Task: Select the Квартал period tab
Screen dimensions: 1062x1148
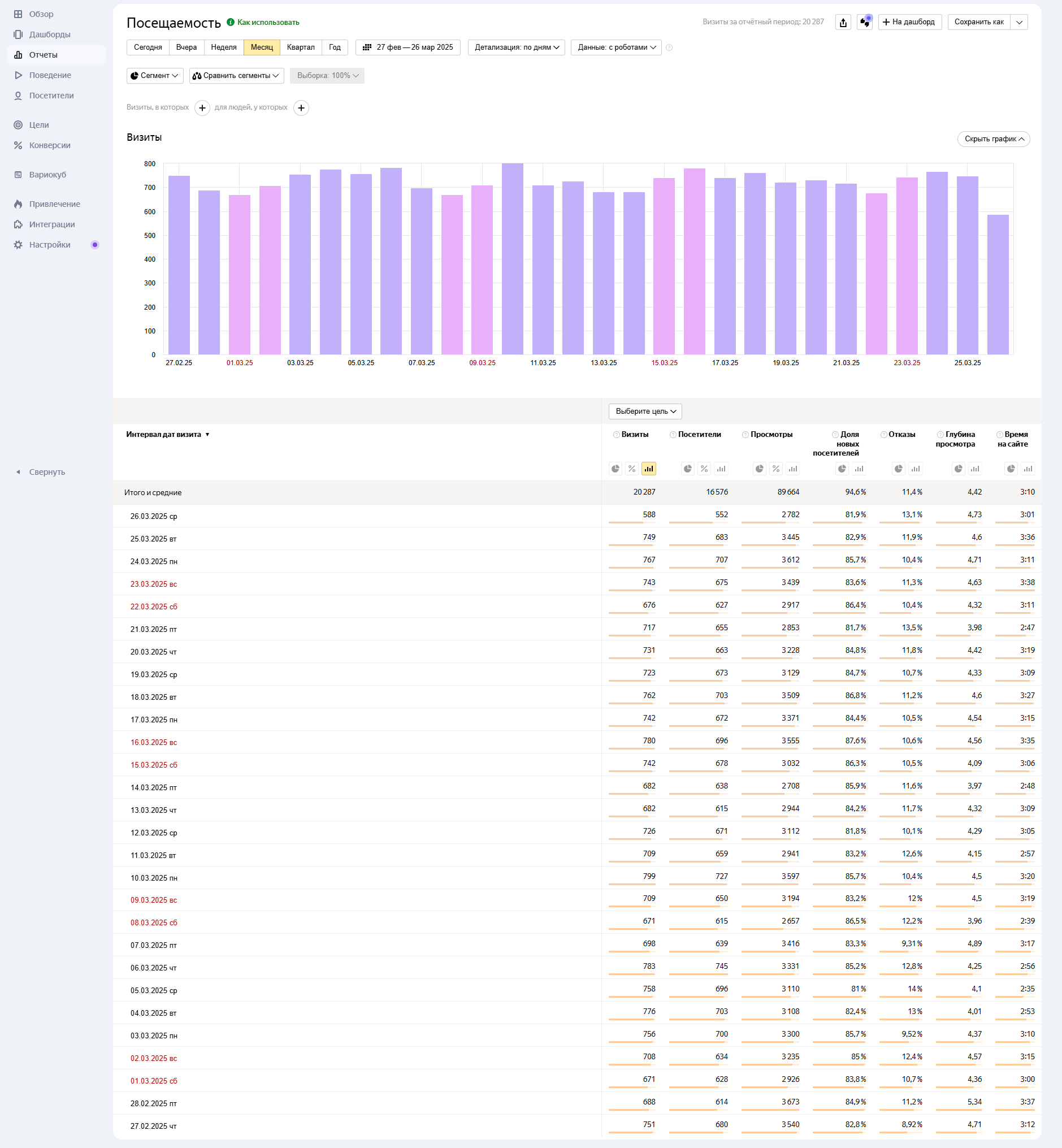Action: point(301,47)
